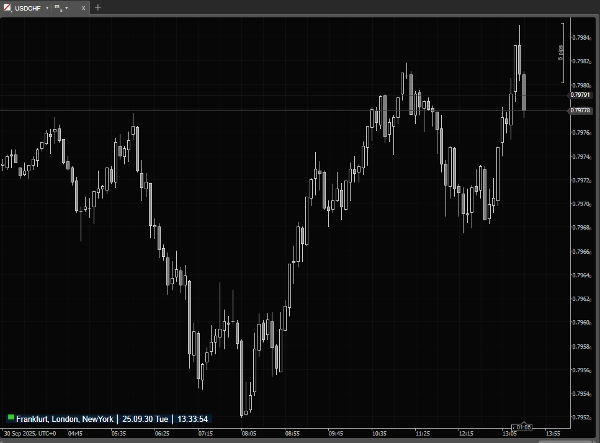This screenshot has width=600, height=443.
Task: Click the 13:33:54 clock display
Action: click(x=191, y=417)
